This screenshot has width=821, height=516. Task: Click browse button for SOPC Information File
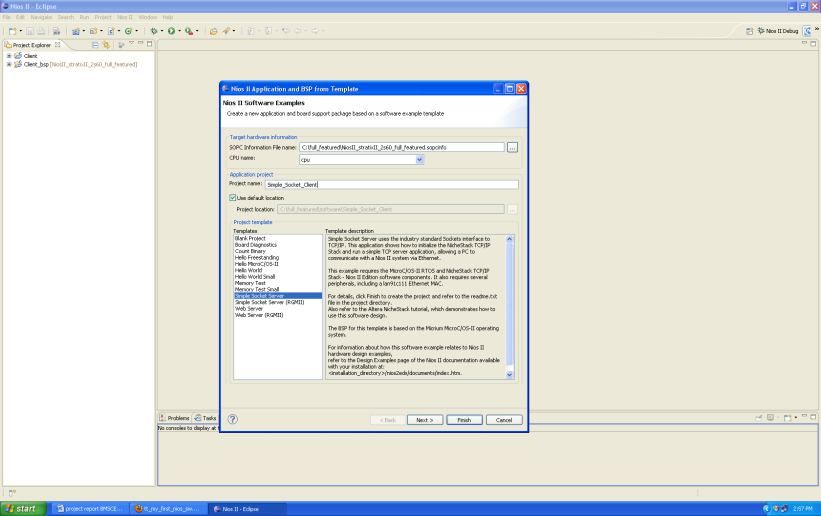click(513, 148)
